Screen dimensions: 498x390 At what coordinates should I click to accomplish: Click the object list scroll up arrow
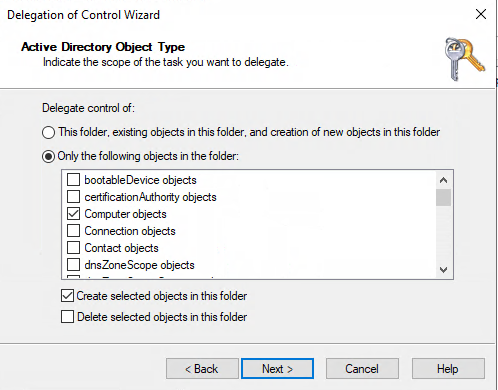click(443, 180)
